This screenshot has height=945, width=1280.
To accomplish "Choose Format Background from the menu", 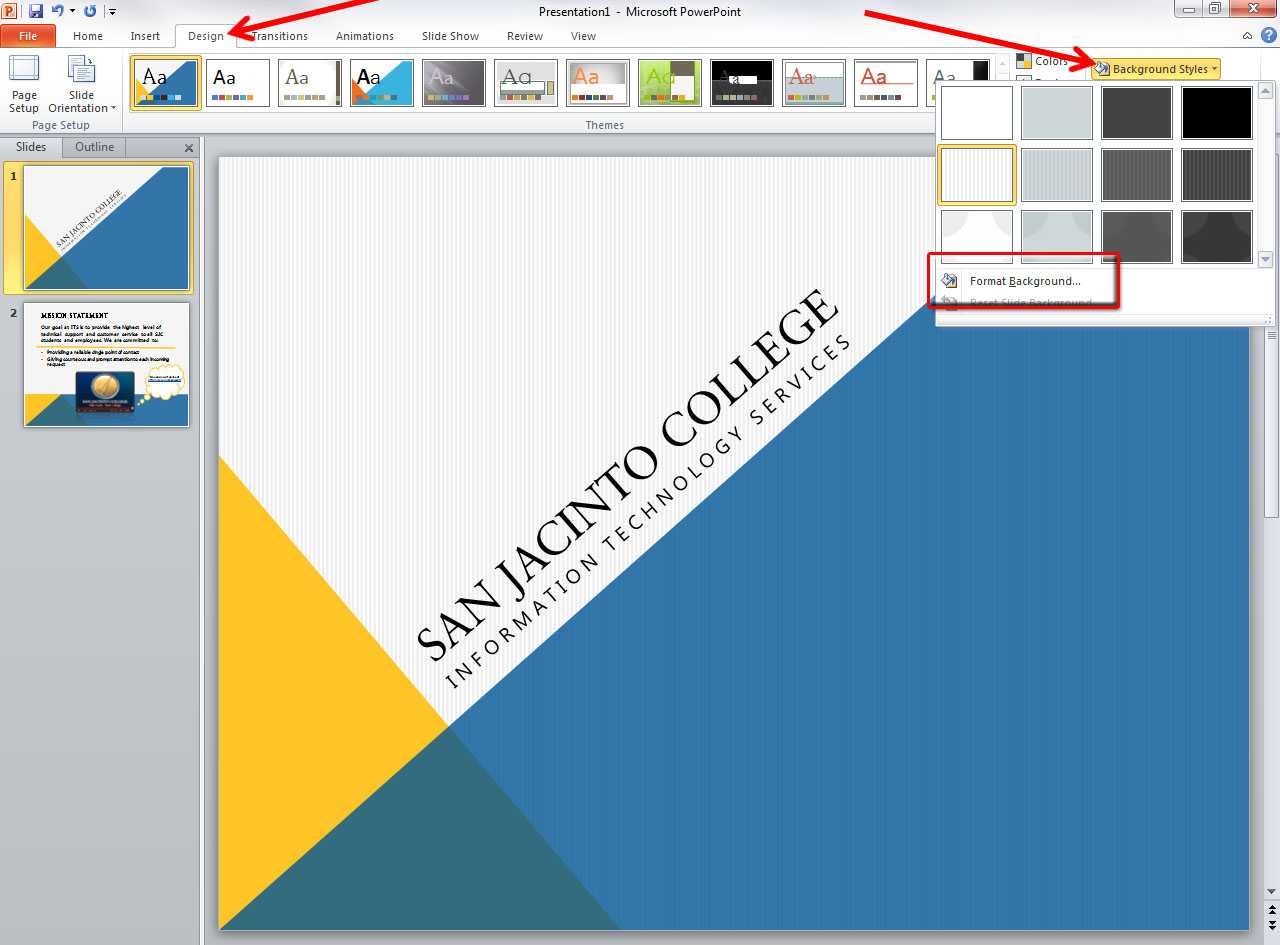I will pos(1023,281).
